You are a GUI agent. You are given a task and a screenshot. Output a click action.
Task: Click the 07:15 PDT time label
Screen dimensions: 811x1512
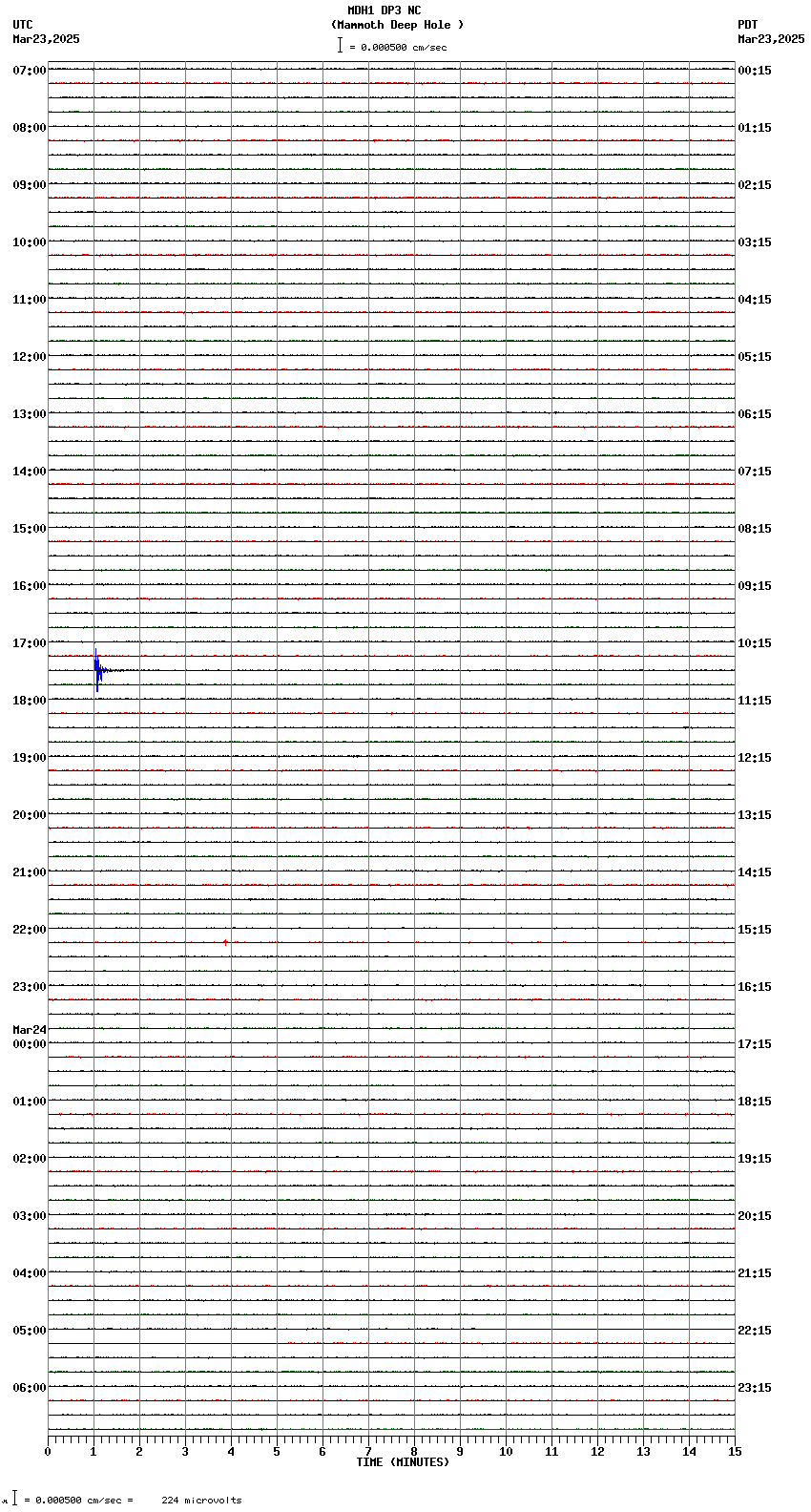point(755,472)
